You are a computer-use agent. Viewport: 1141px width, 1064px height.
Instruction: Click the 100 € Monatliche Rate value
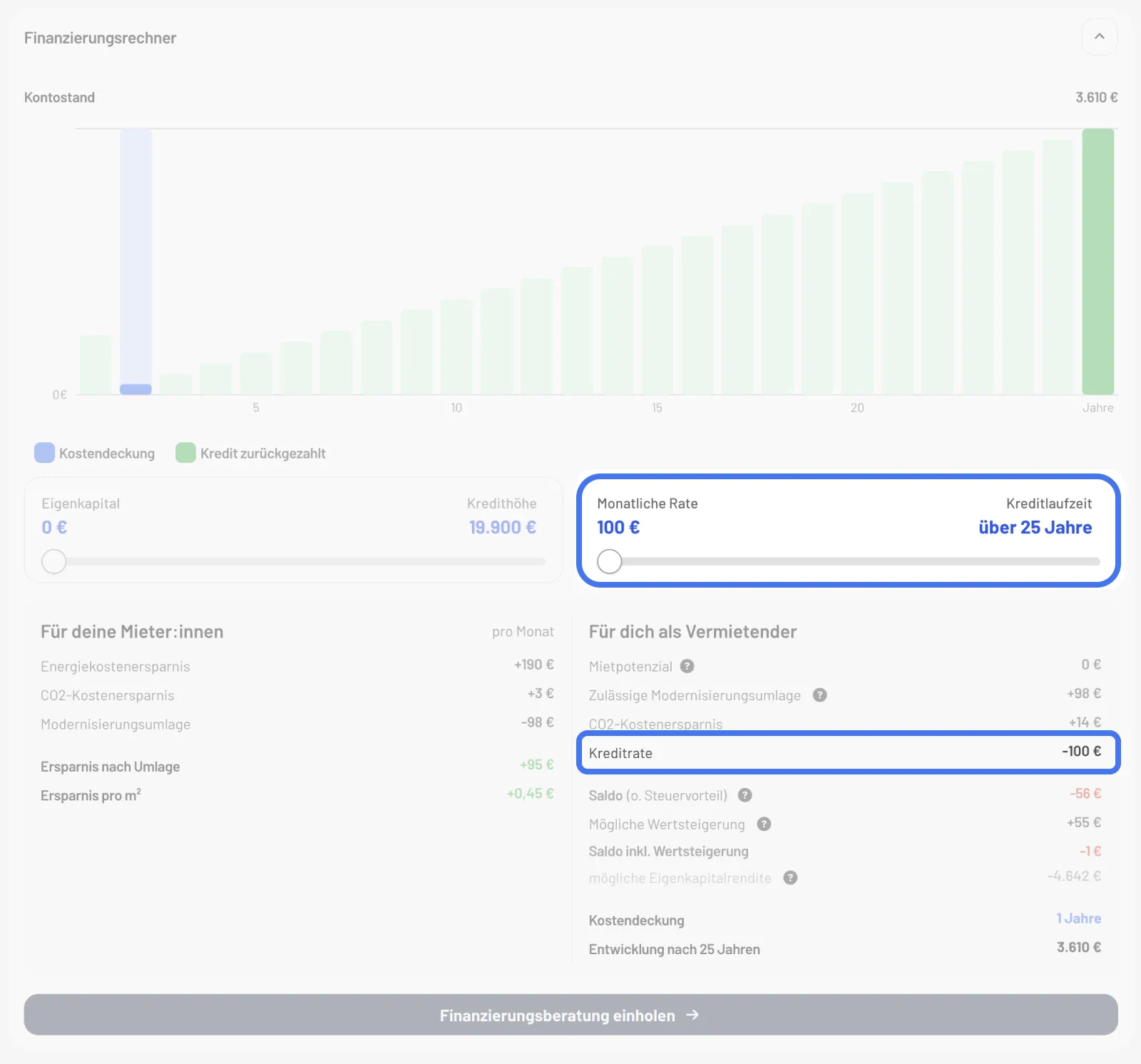click(x=618, y=528)
